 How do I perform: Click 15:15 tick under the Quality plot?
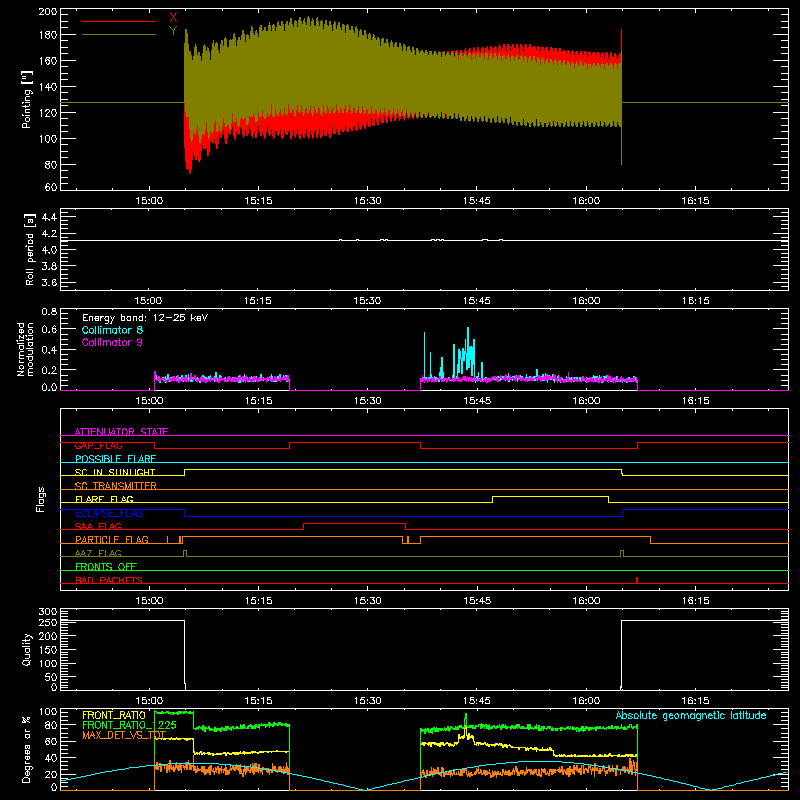pos(258,701)
